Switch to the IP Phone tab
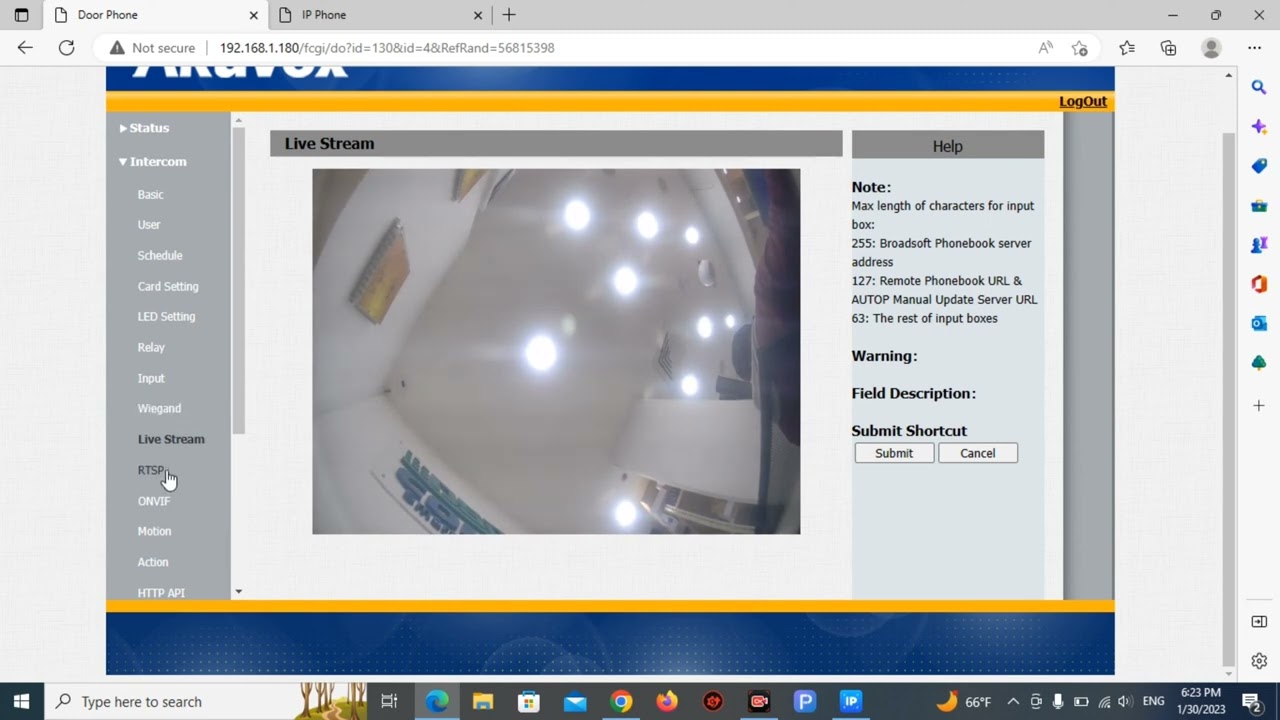Viewport: 1280px width, 720px height. click(380, 15)
